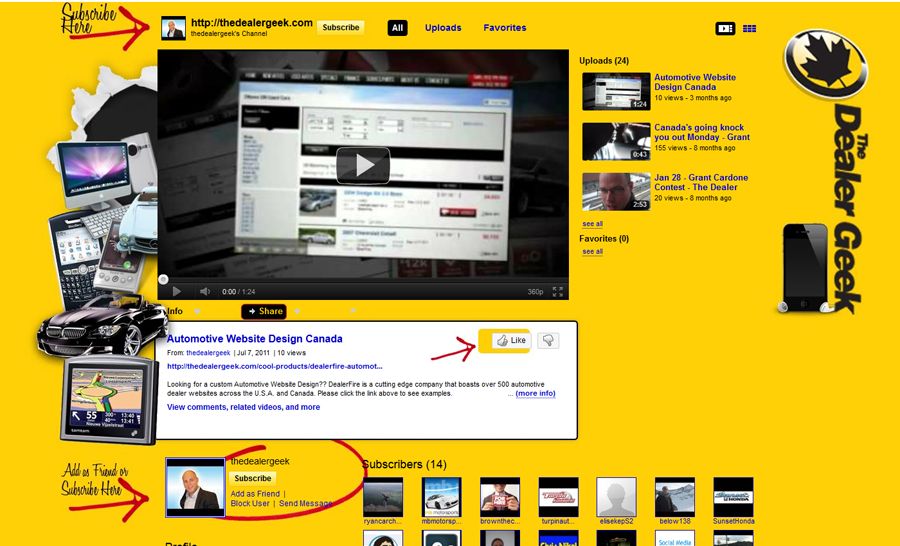Open subscriber turpinaut avatar
This screenshot has width=900, height=546.
click(x=558, y=497)
